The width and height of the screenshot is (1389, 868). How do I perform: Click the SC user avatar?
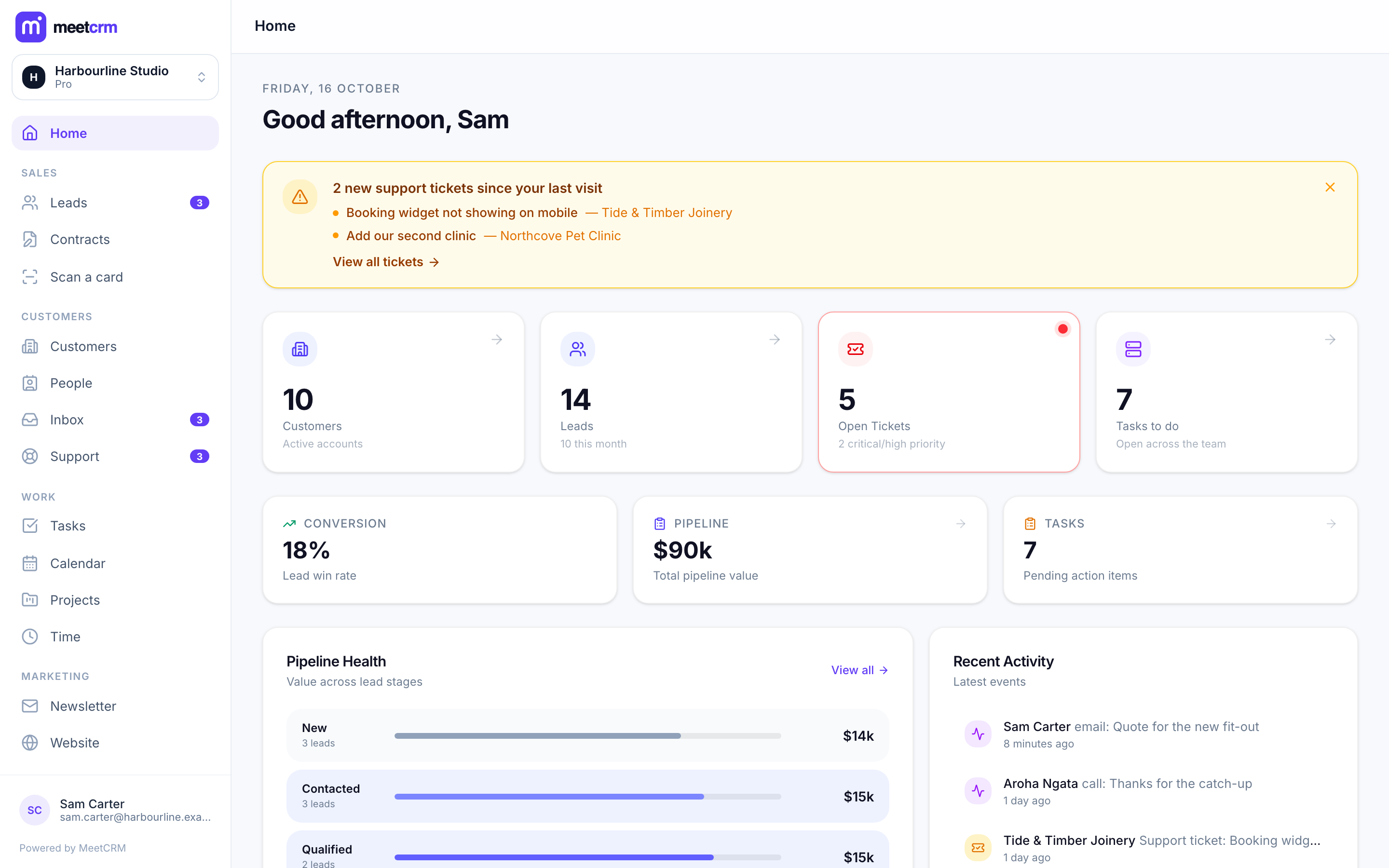[x=34, y=810]
